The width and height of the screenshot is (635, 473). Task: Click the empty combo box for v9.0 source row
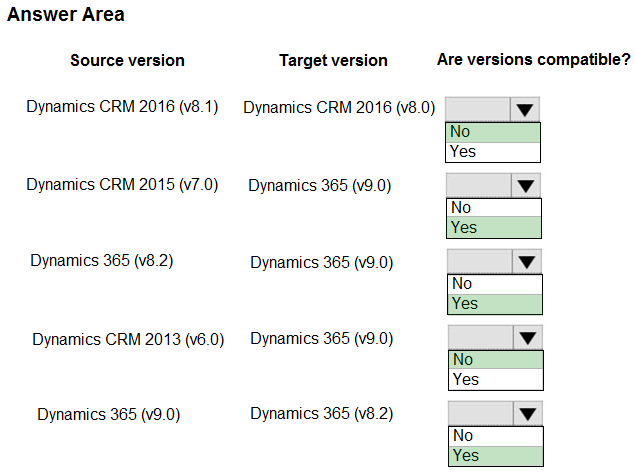coord(480,413)
